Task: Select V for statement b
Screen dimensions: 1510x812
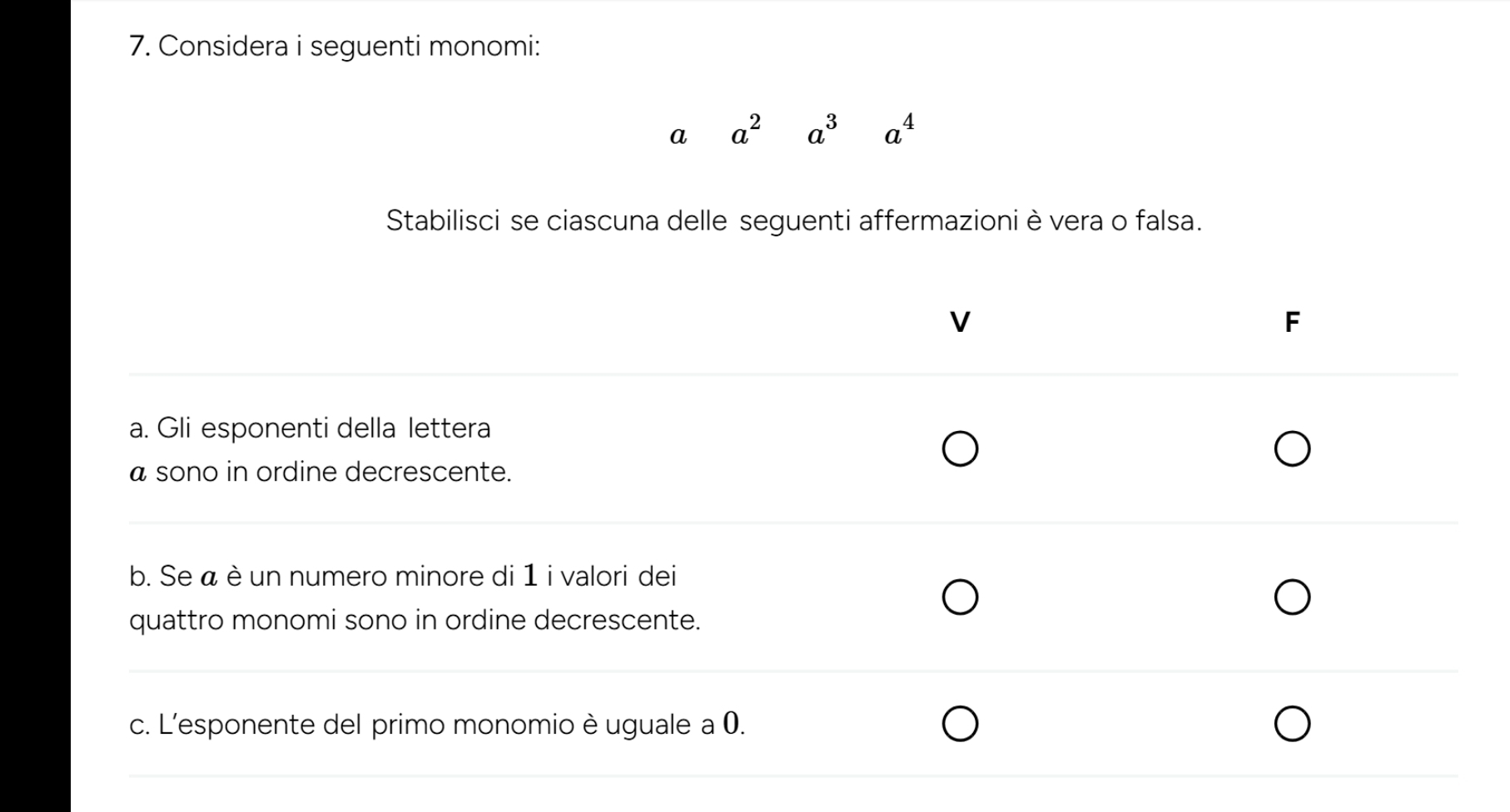Action: pos(960,597)
